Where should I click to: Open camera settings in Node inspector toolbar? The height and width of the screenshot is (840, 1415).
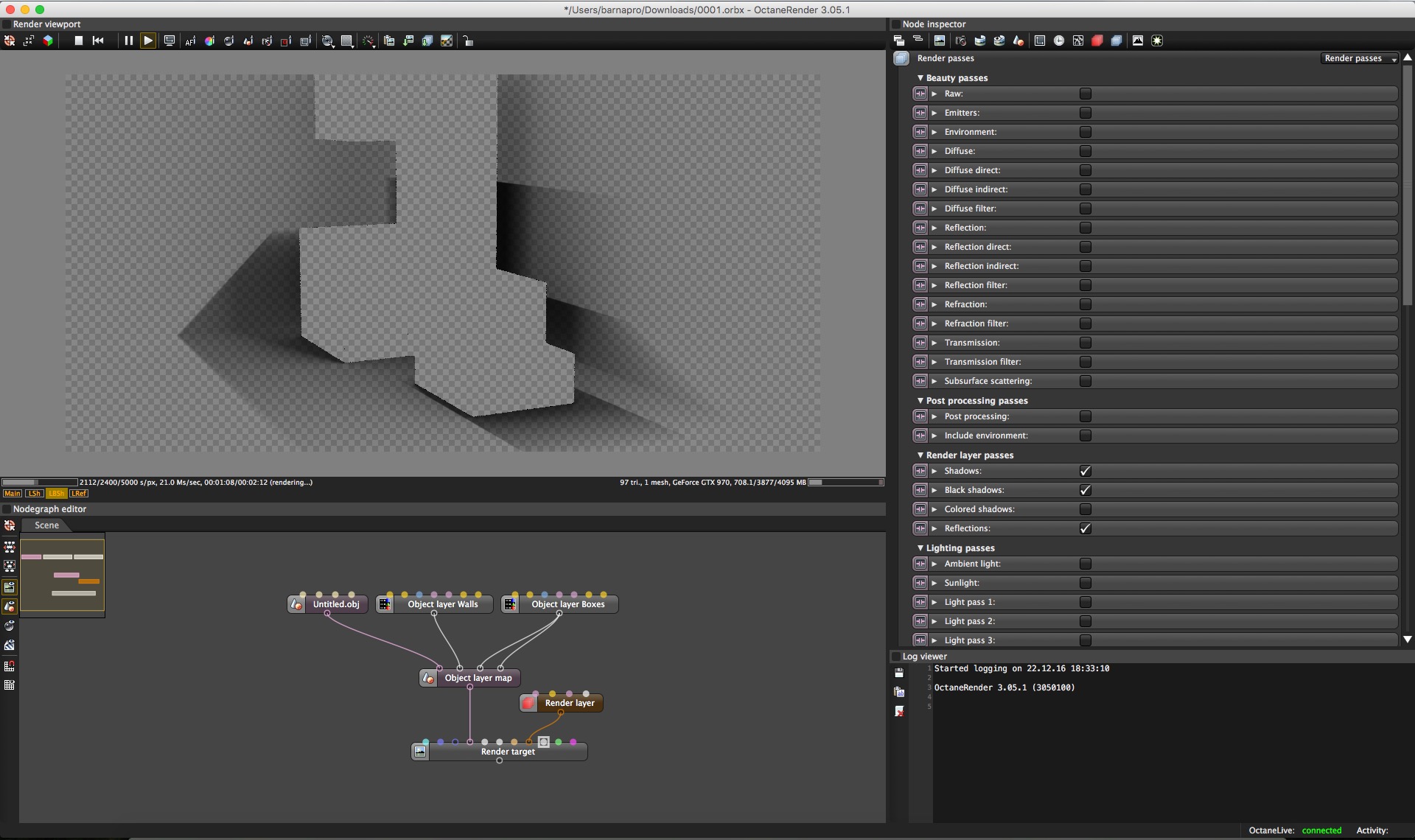[960, 41]
